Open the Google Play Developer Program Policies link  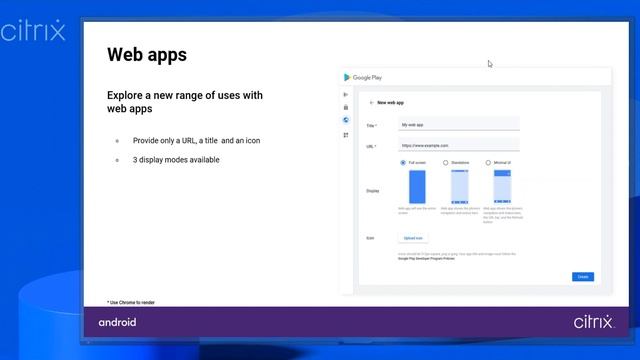coord(426,259)
